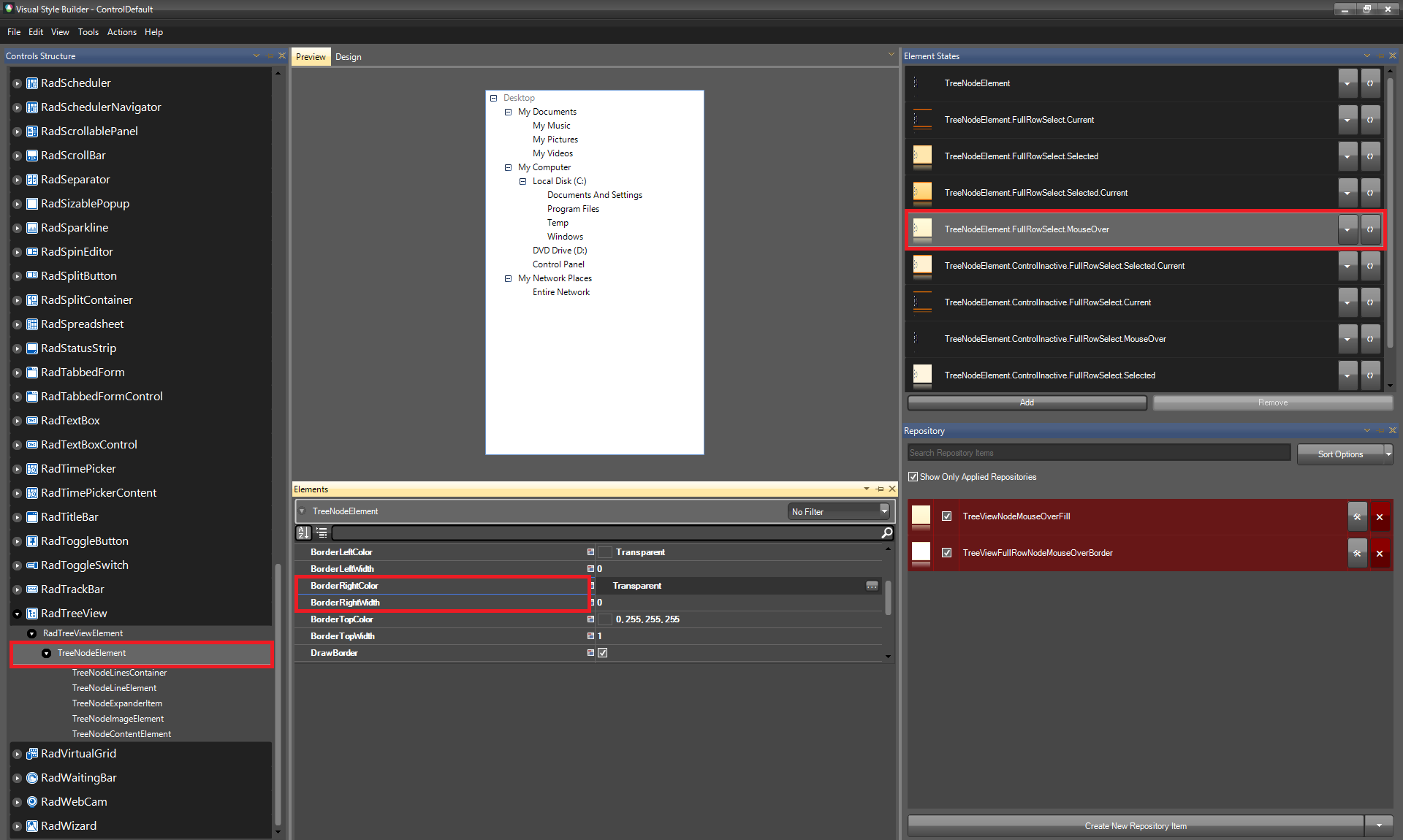The width and height of the screenshot is (1403, 840).
Task: Open ellipsis editor for BorderRightColor value
Action: (872, 586)
